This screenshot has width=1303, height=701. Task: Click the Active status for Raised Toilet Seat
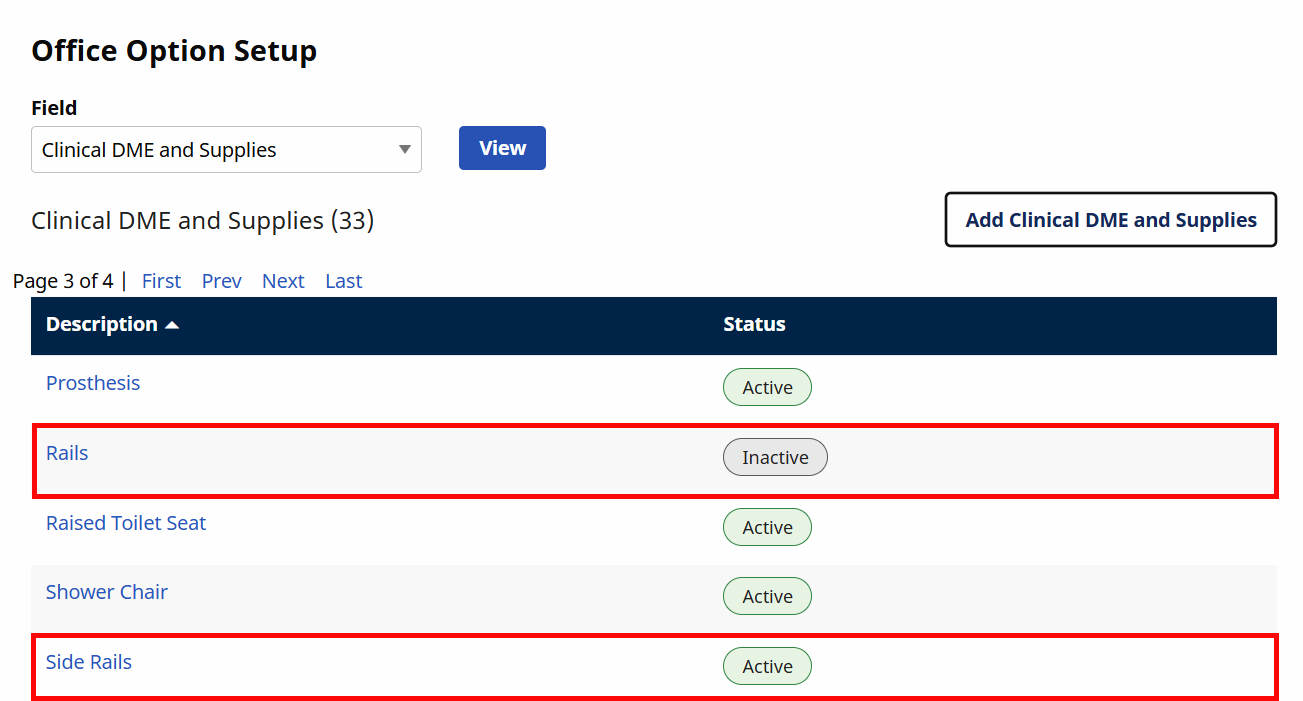pyautogui.click(x=767, y=526)
